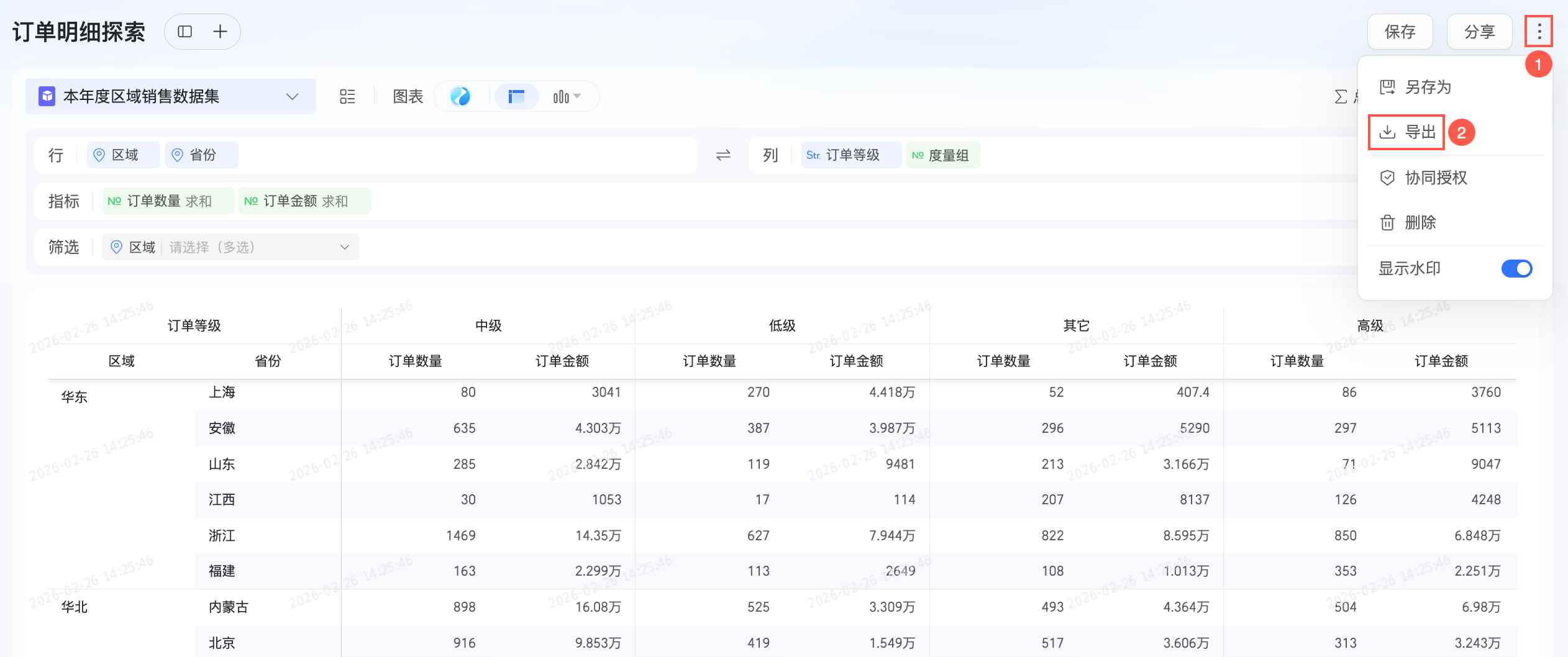Screen dimensions: 1568x657
Task: Open the three-dot more options menu
Action: (1539, 32)
